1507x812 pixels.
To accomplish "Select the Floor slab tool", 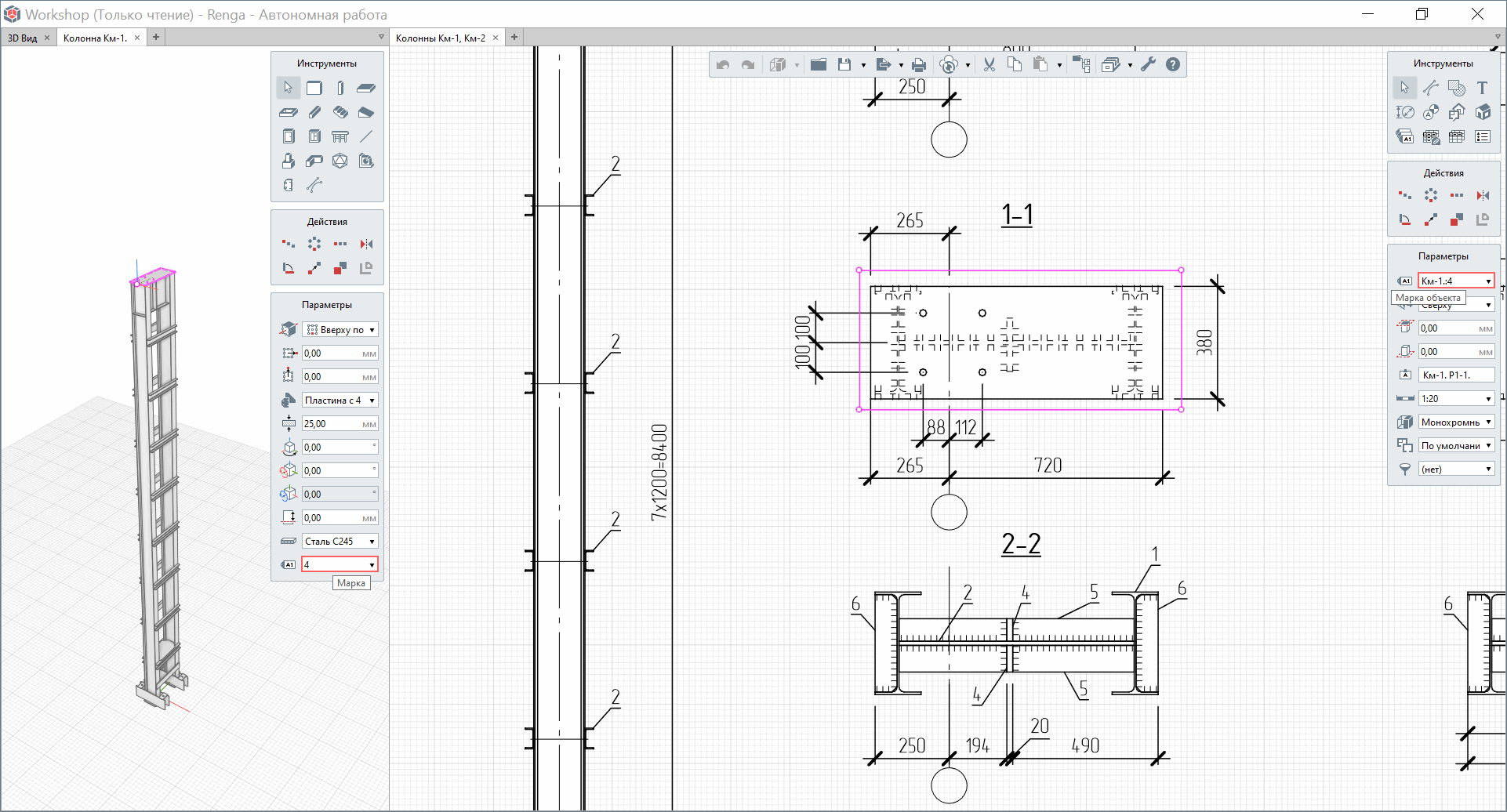I will 366,88.
